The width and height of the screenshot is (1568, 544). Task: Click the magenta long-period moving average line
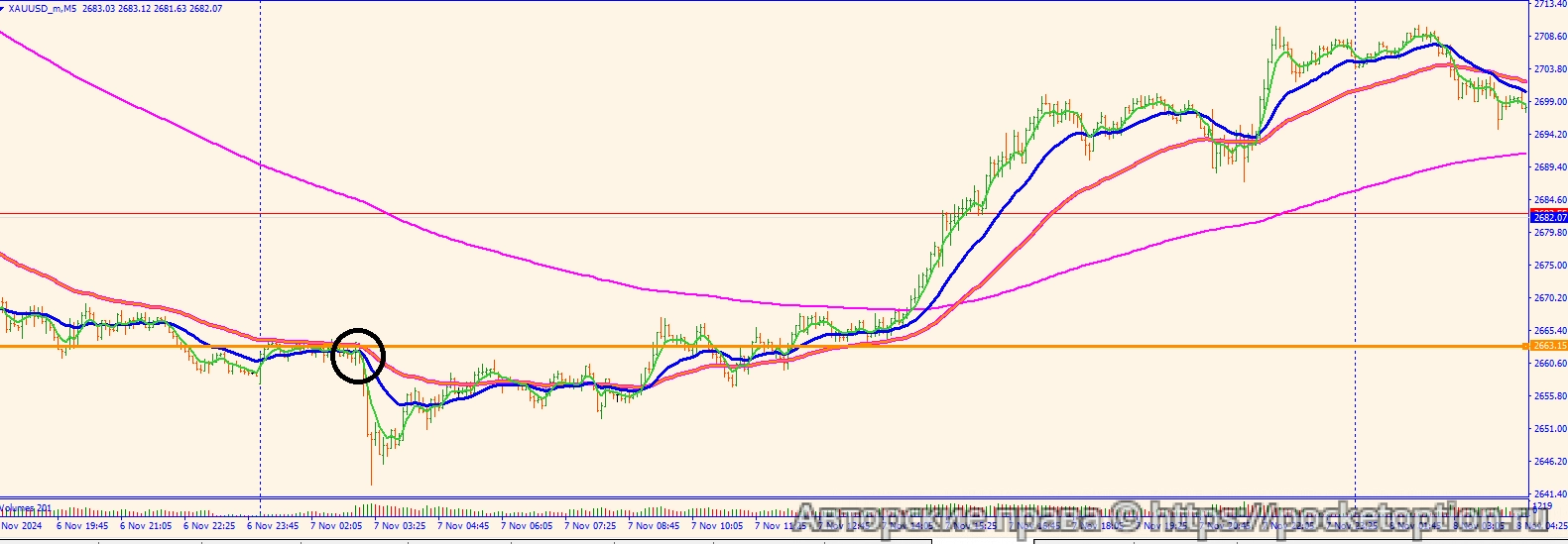(496, 256)
